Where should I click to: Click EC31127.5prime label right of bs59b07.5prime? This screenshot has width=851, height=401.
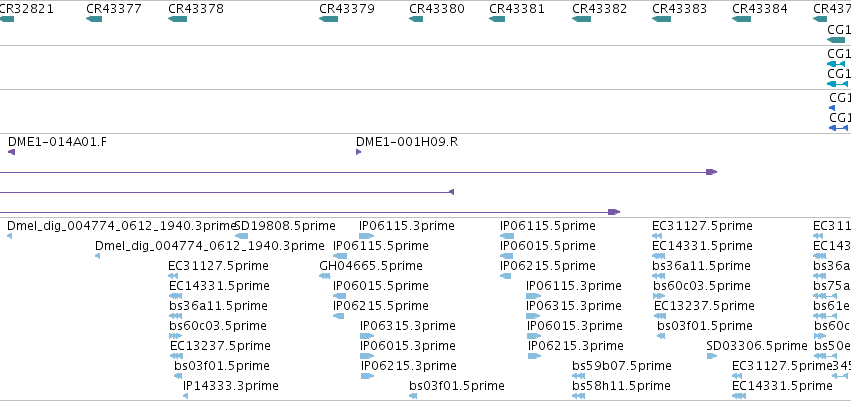coord(782,366)
